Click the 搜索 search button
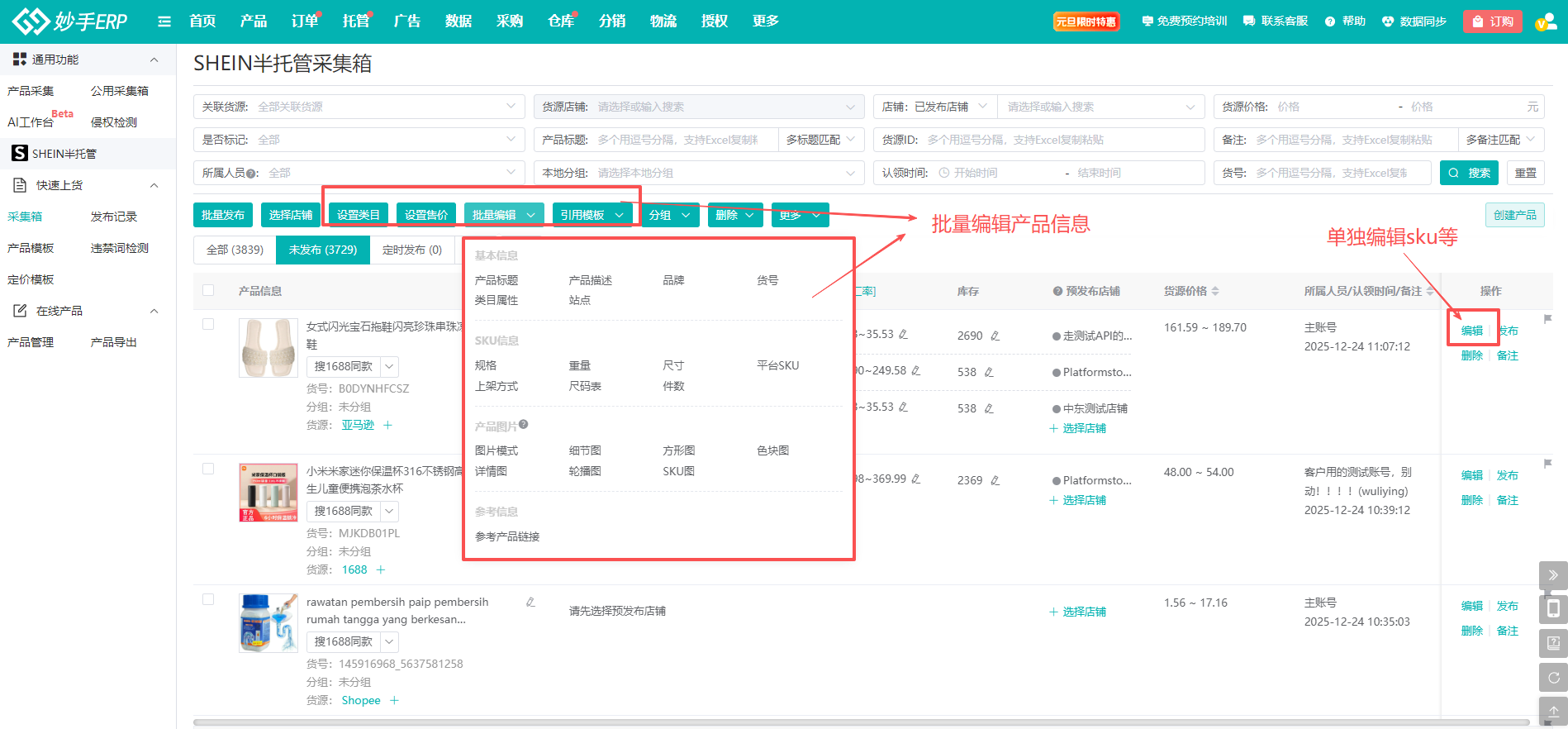 [x=1469, y=173]
